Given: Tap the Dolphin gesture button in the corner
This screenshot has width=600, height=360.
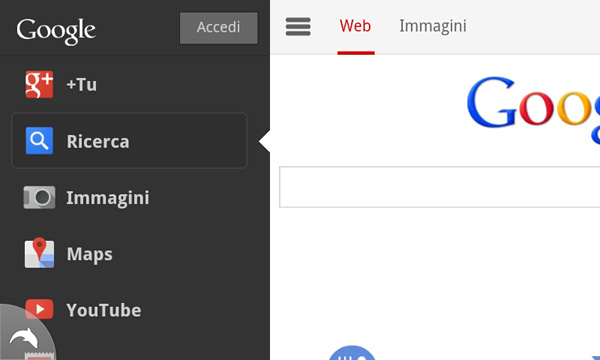Looking at the screenshot, I should 24,337.
